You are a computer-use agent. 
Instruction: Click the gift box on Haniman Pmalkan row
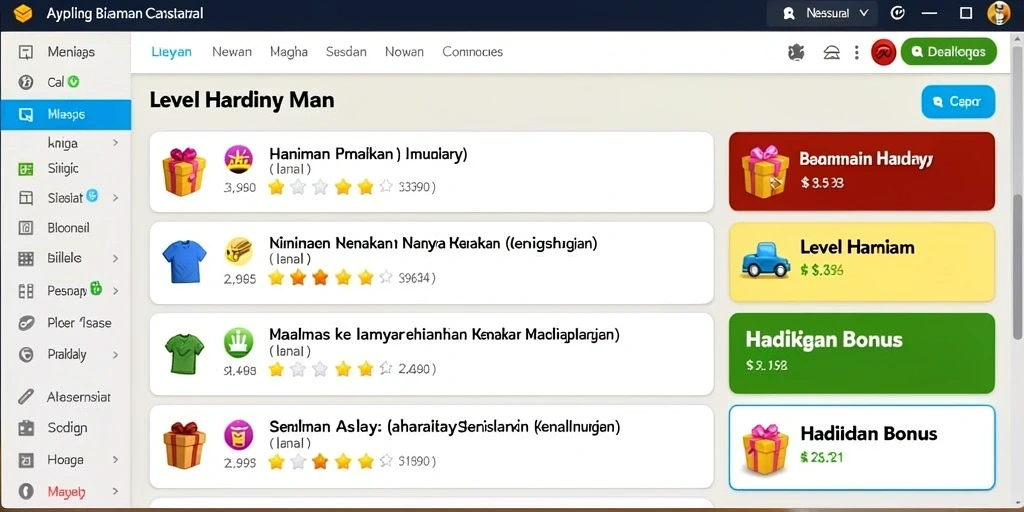184,171
